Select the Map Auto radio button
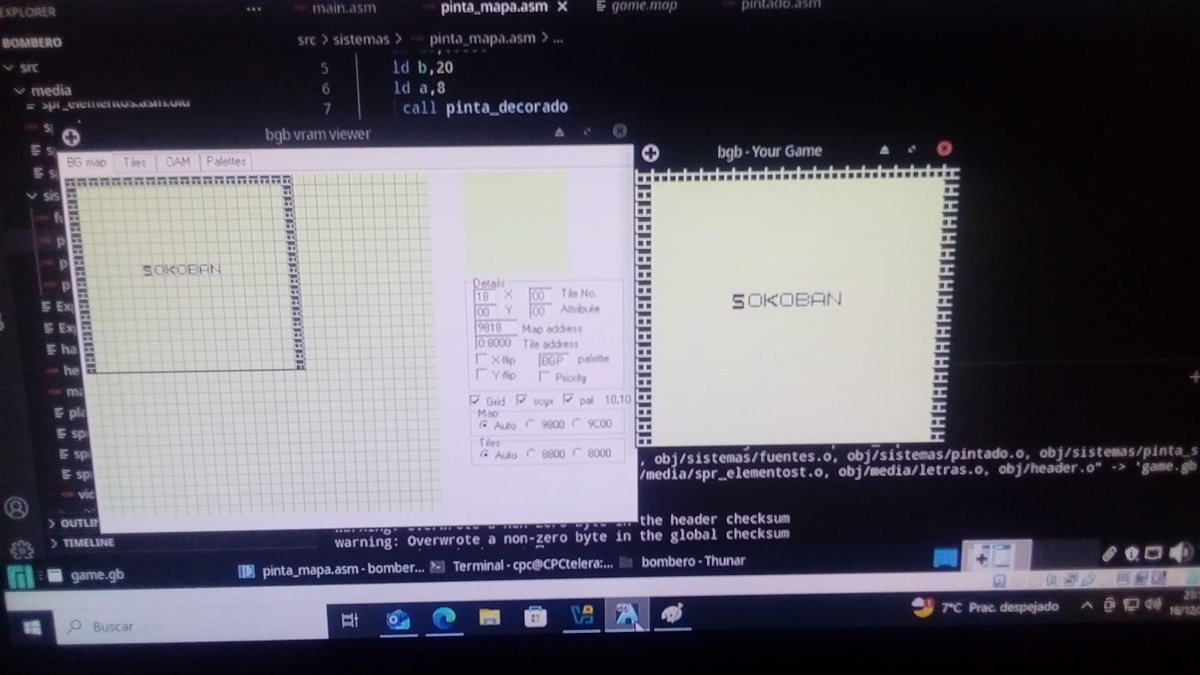This screenshot has width=1200, height=675. point(485,425)
